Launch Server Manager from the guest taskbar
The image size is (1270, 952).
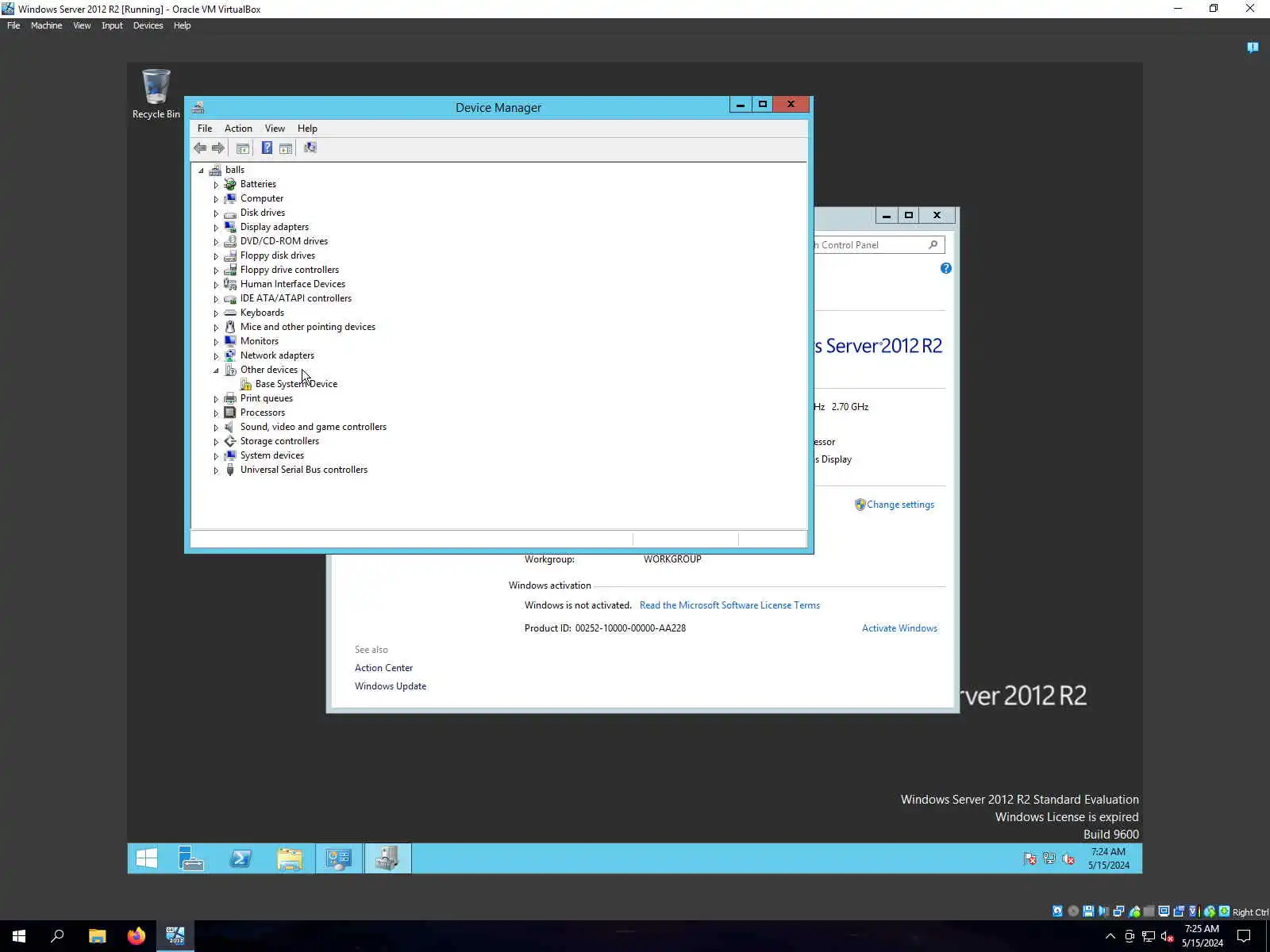pos(191,858)
